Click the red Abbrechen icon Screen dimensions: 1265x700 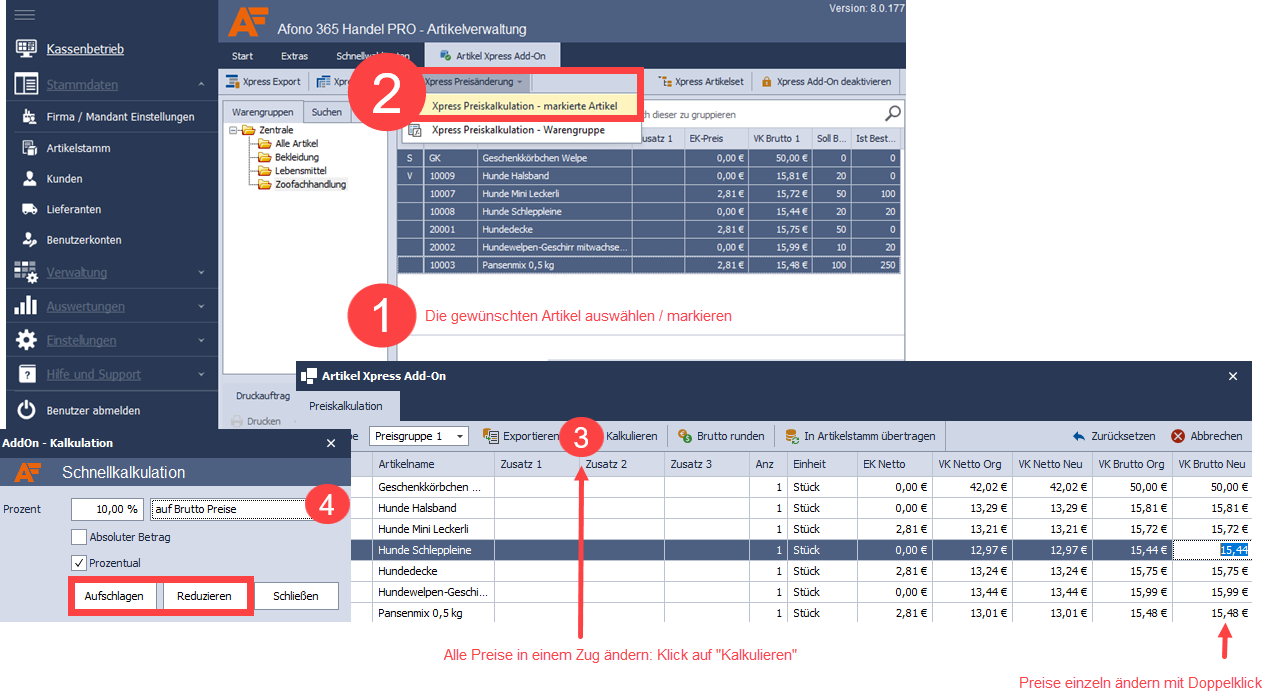[1178, 436]
